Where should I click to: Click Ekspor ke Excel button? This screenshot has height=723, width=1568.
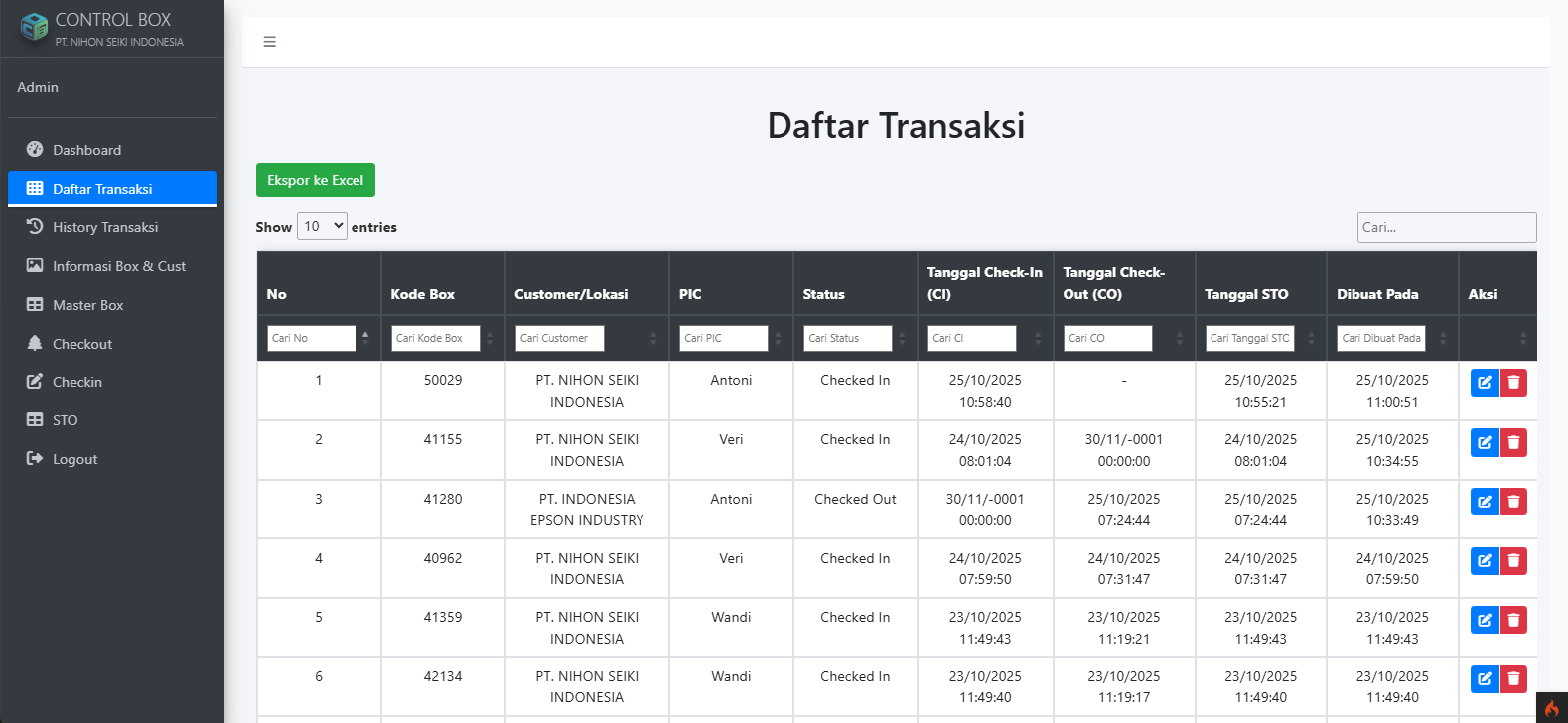coord(316,180)
